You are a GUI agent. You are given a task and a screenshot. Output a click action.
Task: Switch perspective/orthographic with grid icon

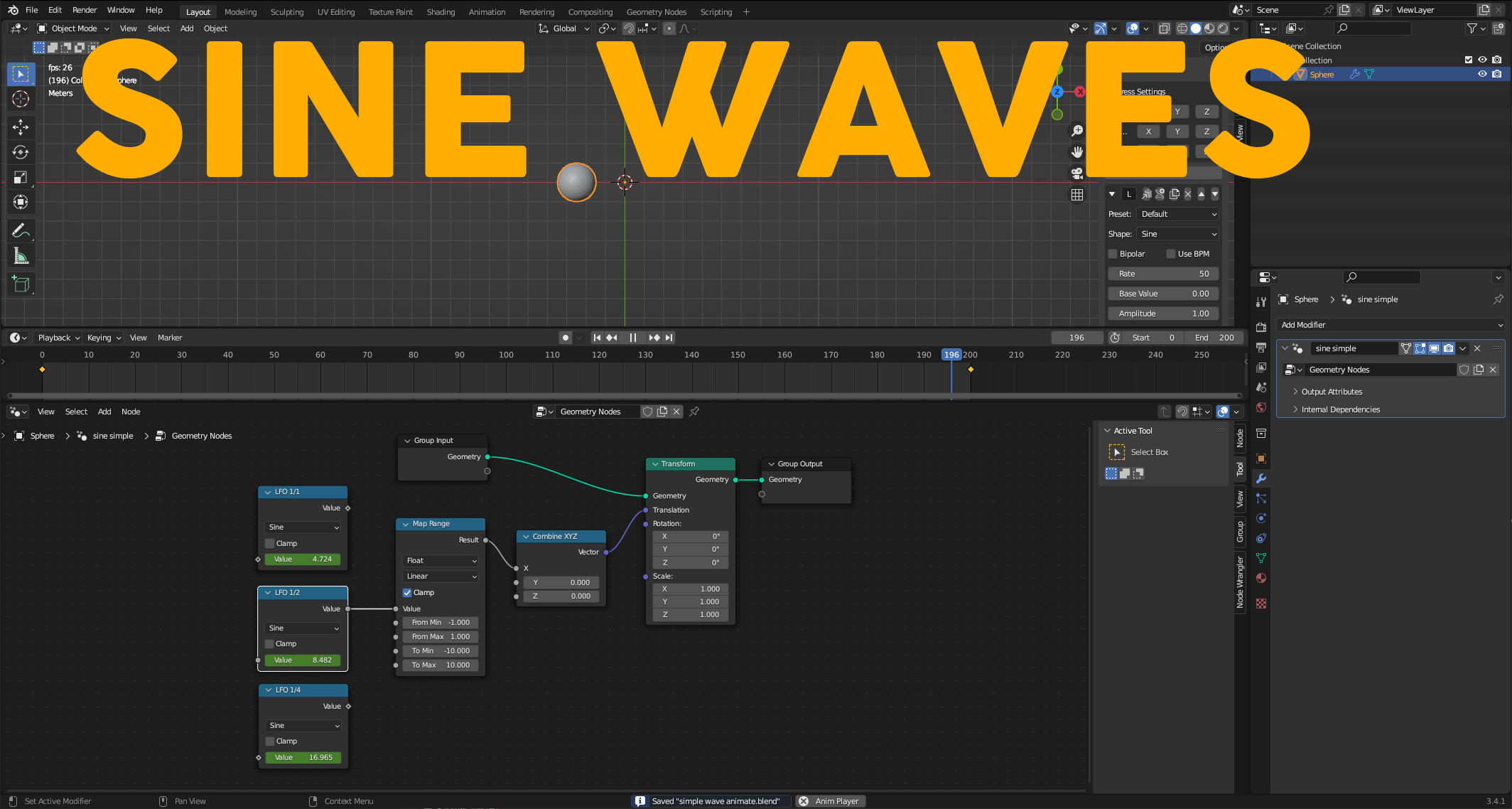click(x=1077, y=195)
